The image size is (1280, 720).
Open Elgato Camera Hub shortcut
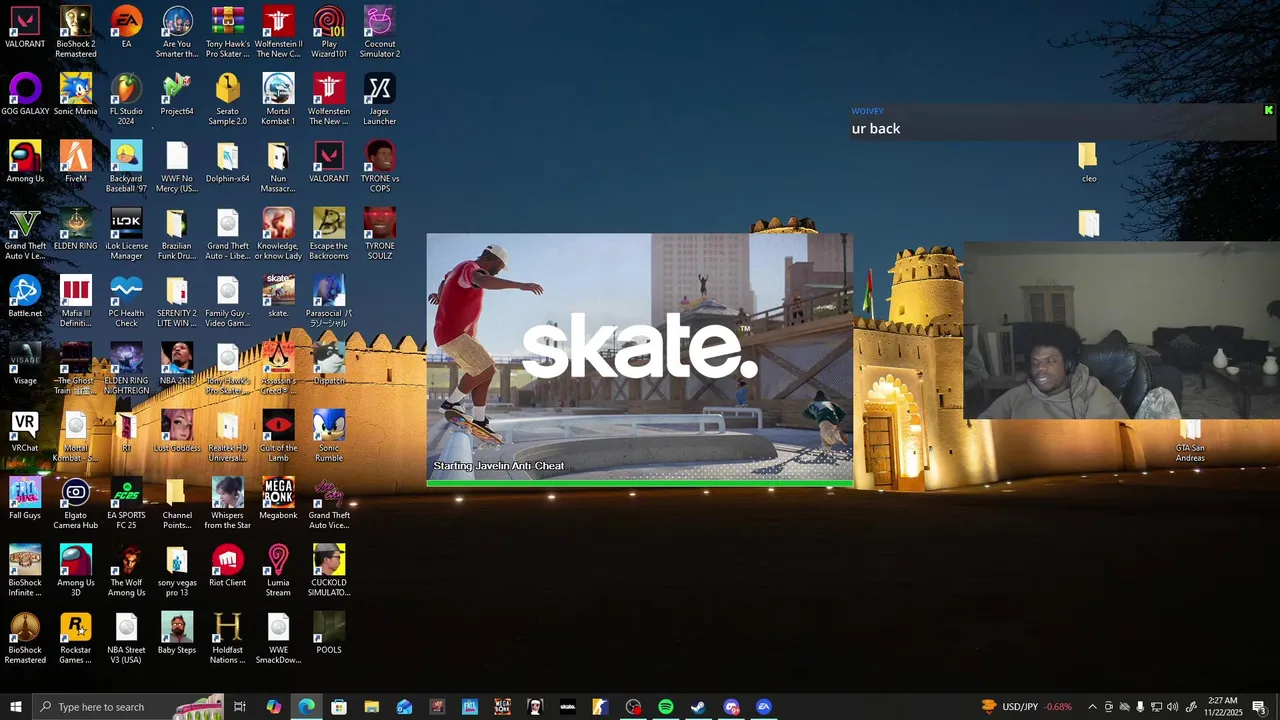[x=76, y=502]
